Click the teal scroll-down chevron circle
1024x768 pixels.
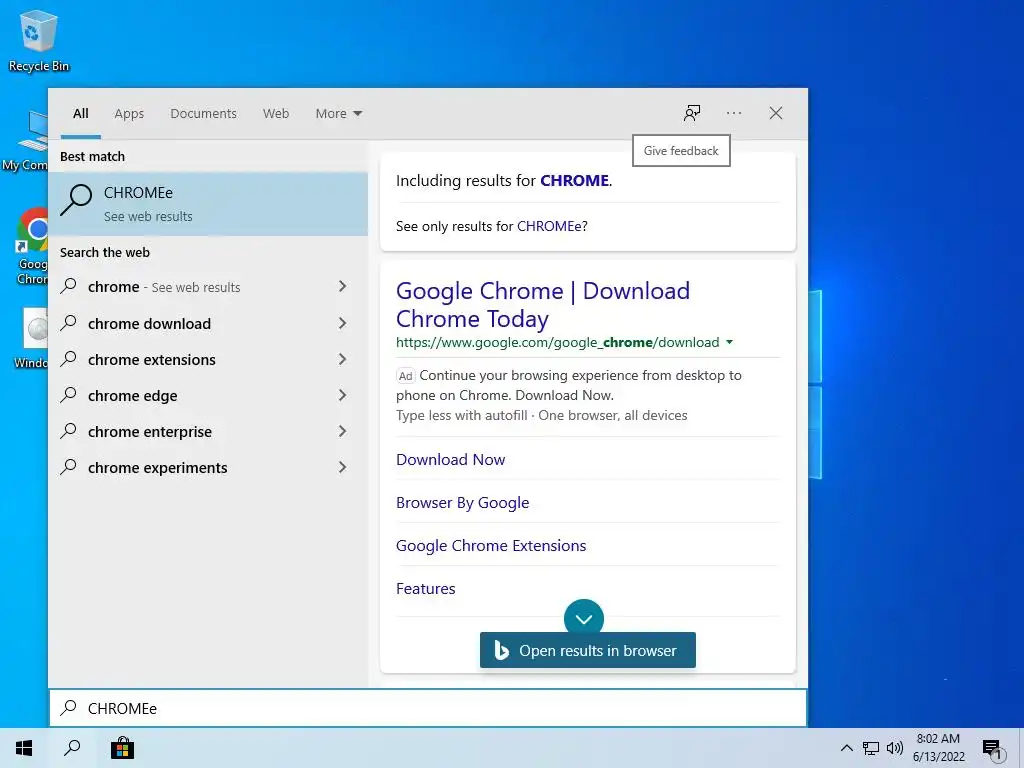(x=584, y=618)
